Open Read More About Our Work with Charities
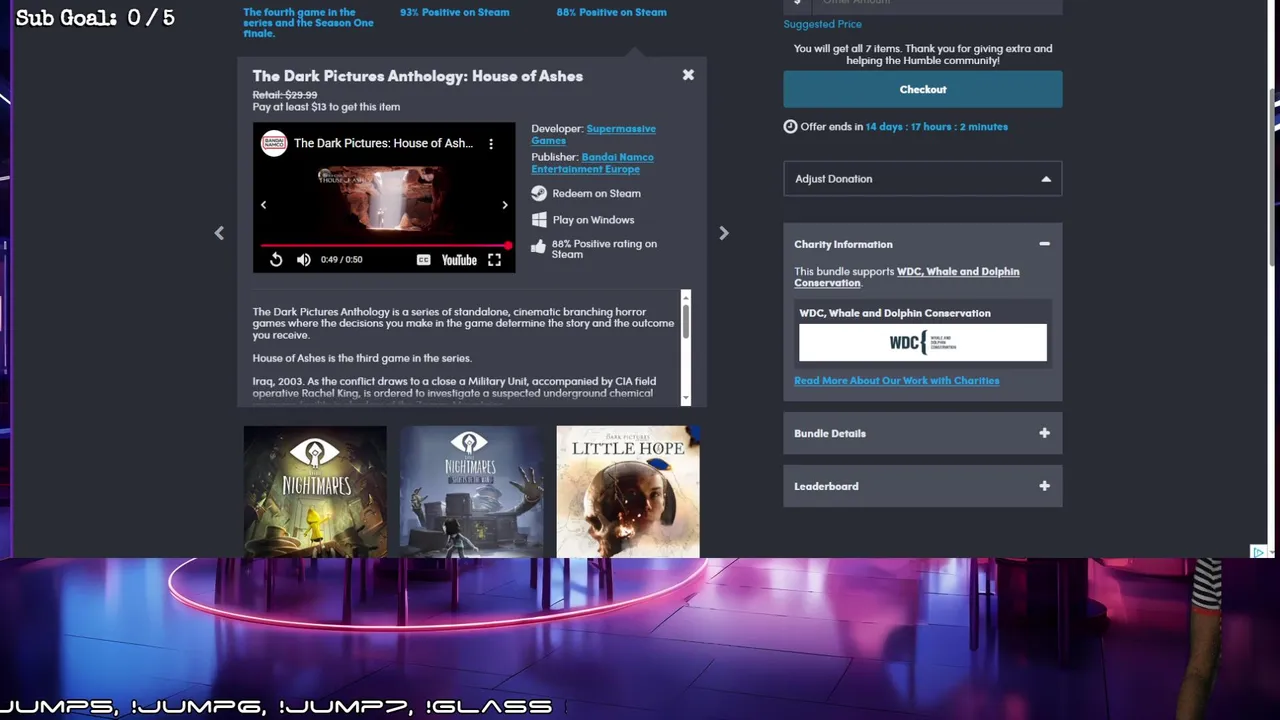The image size is (1280, 720). pyautogui.click(x=896, y=380)
